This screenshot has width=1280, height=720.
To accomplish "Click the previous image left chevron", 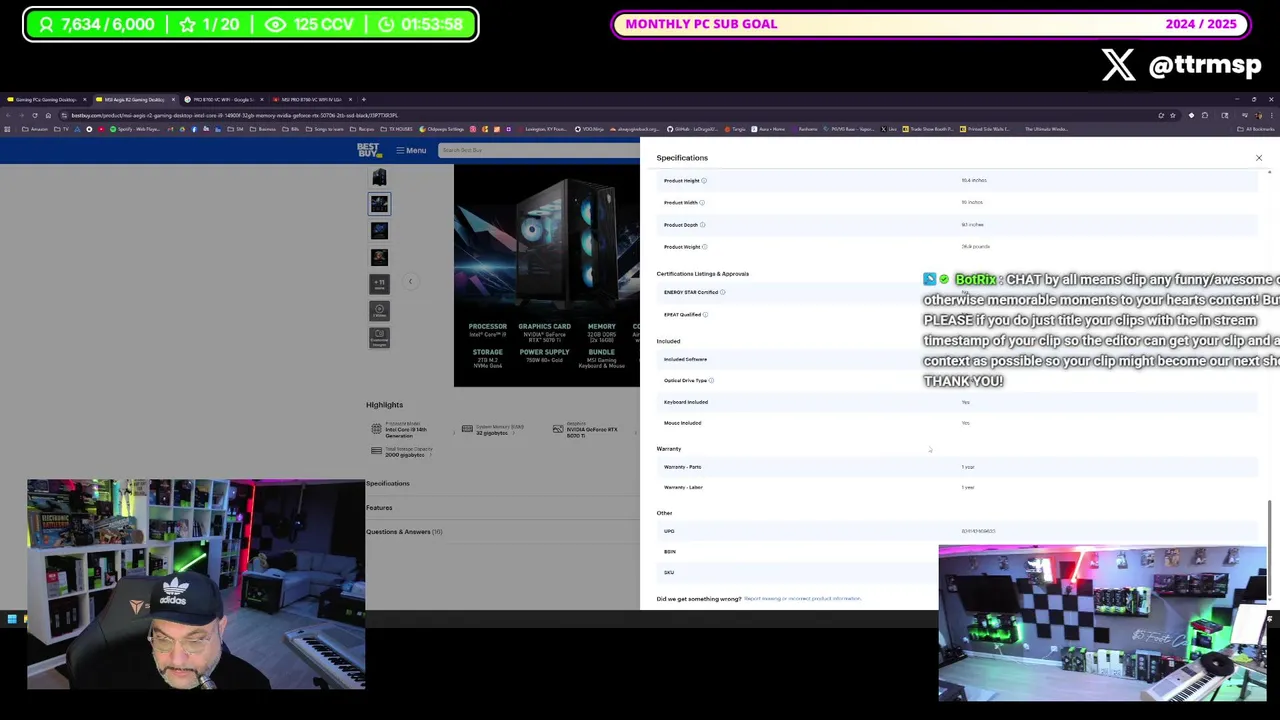I will pos(410,281).
